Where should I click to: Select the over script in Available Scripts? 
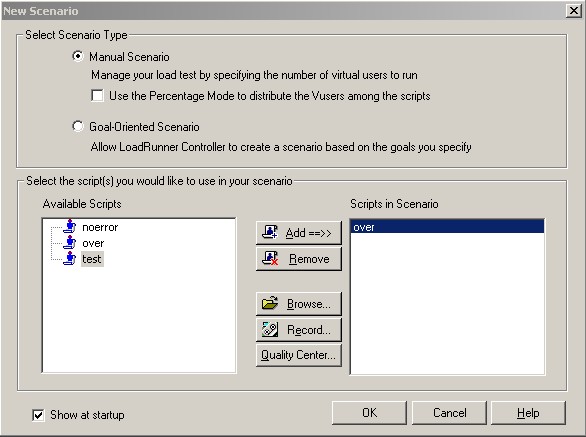point(93,243)
